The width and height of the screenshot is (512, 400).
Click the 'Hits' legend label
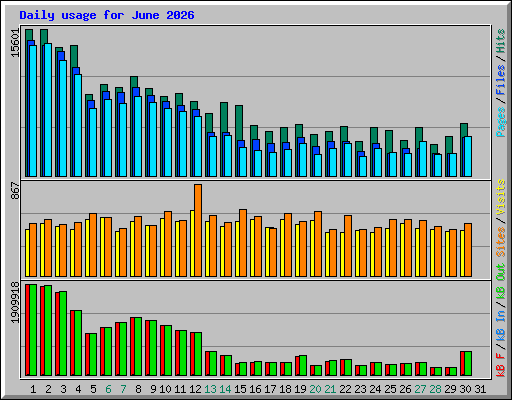(x=500, y=41)
